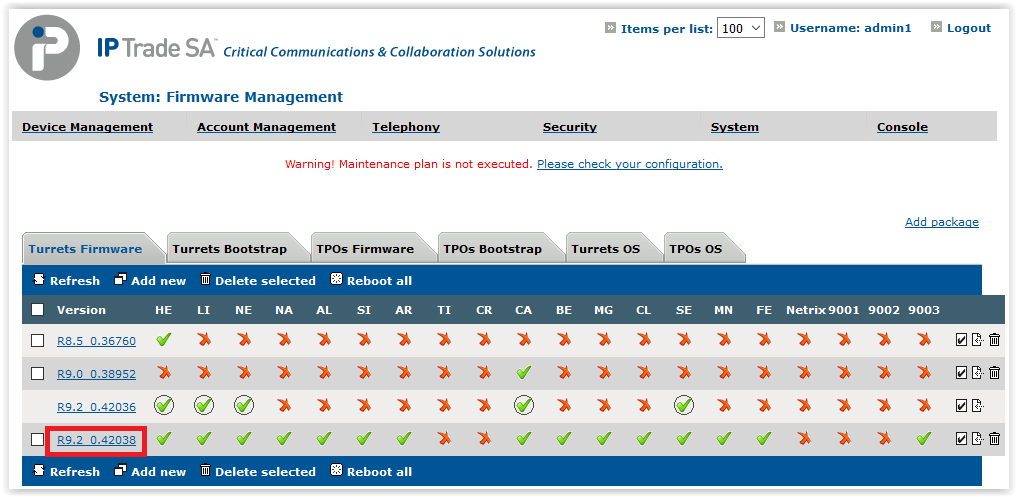Delete package R9.2_0.42038 with its trash icon

994,439
